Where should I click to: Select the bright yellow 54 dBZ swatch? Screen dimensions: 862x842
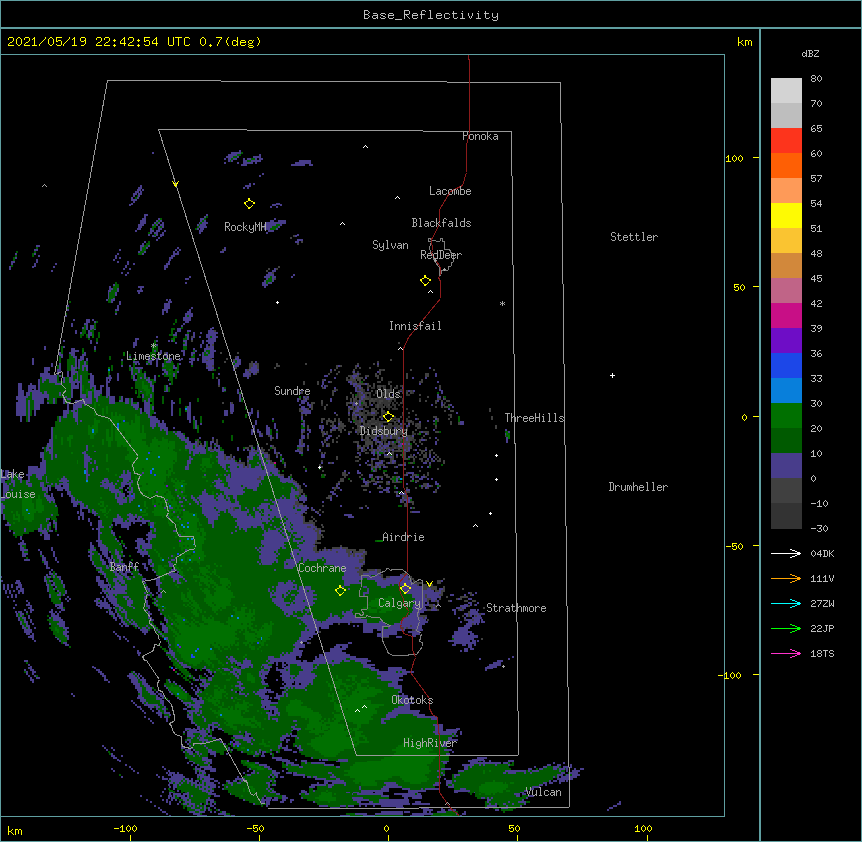(x=786, y=215)
